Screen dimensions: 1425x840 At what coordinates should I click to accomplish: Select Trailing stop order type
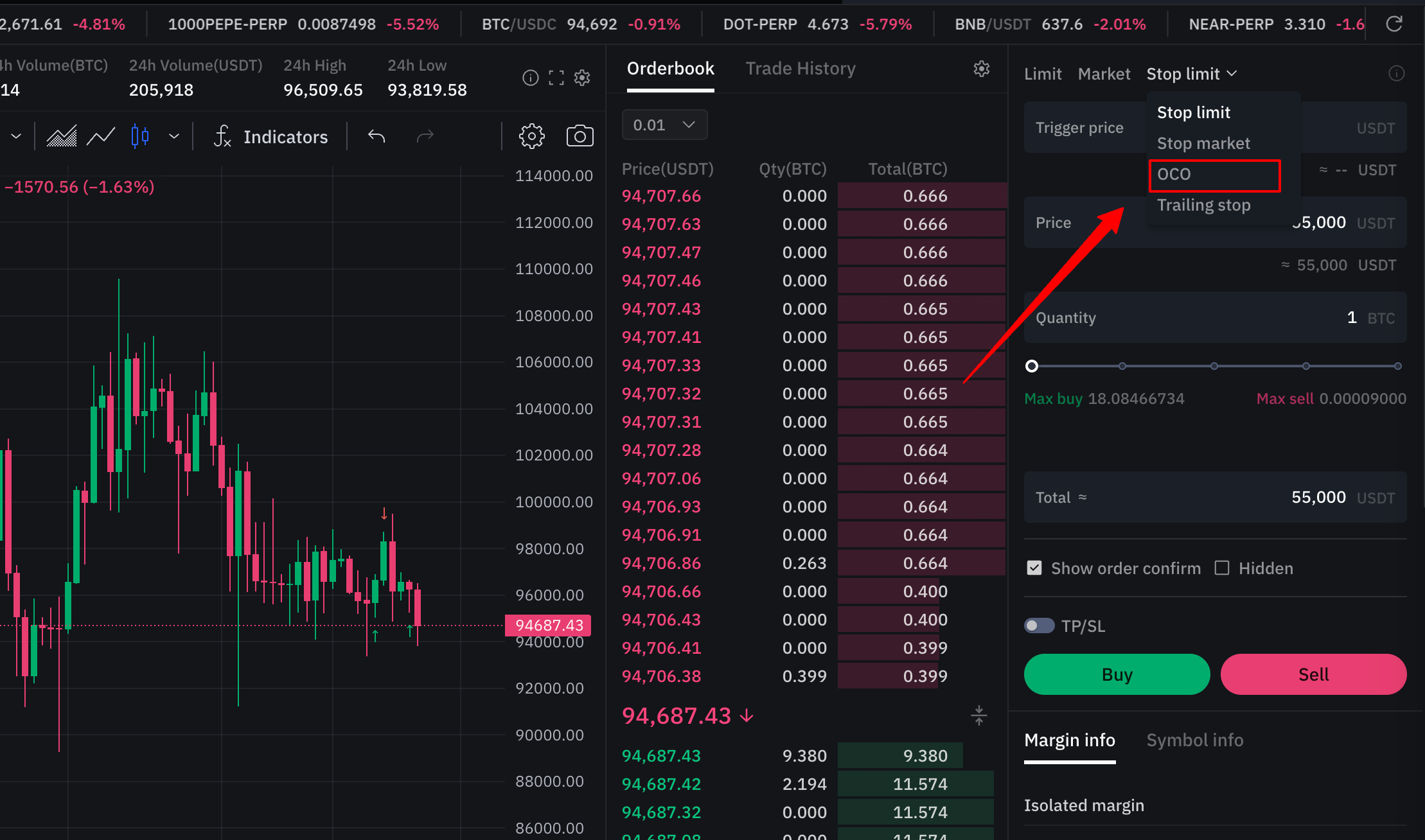(x=1204, y=205)
